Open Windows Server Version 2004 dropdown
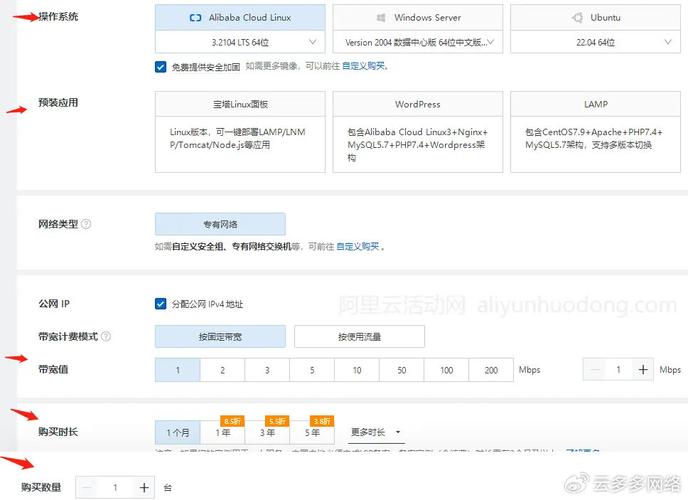Screen dimensions: 688x500 [418, 42]
